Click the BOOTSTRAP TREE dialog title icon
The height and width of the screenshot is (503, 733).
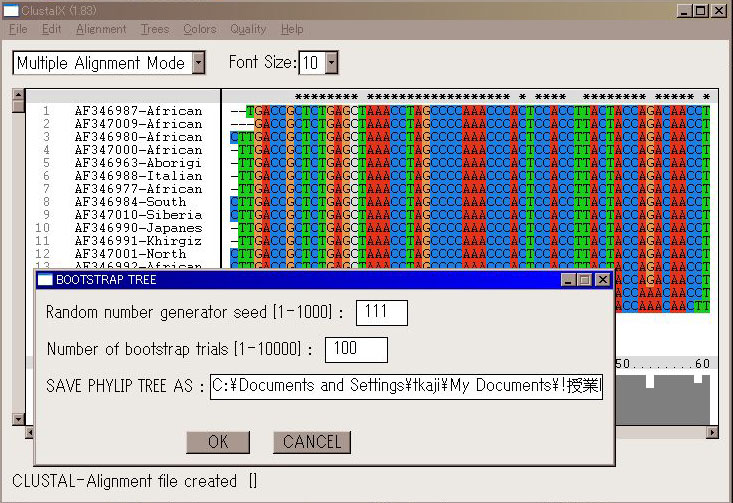[45, 280]
